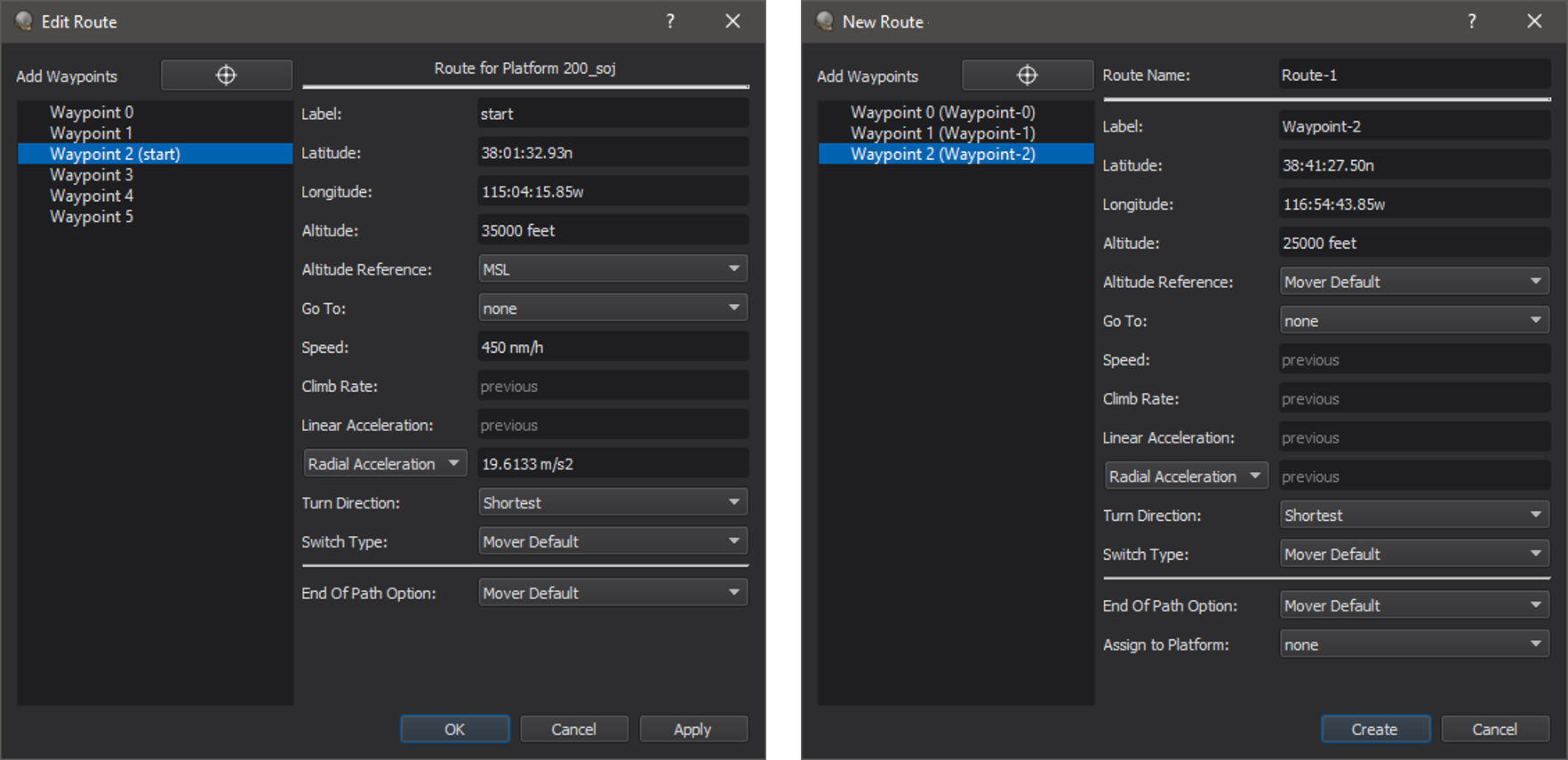Select Waypoint 0 (Waypoint-0) in New Route
Viewport: 1568px width, 760px height.
pyautogui.click(x=956, y=112)
